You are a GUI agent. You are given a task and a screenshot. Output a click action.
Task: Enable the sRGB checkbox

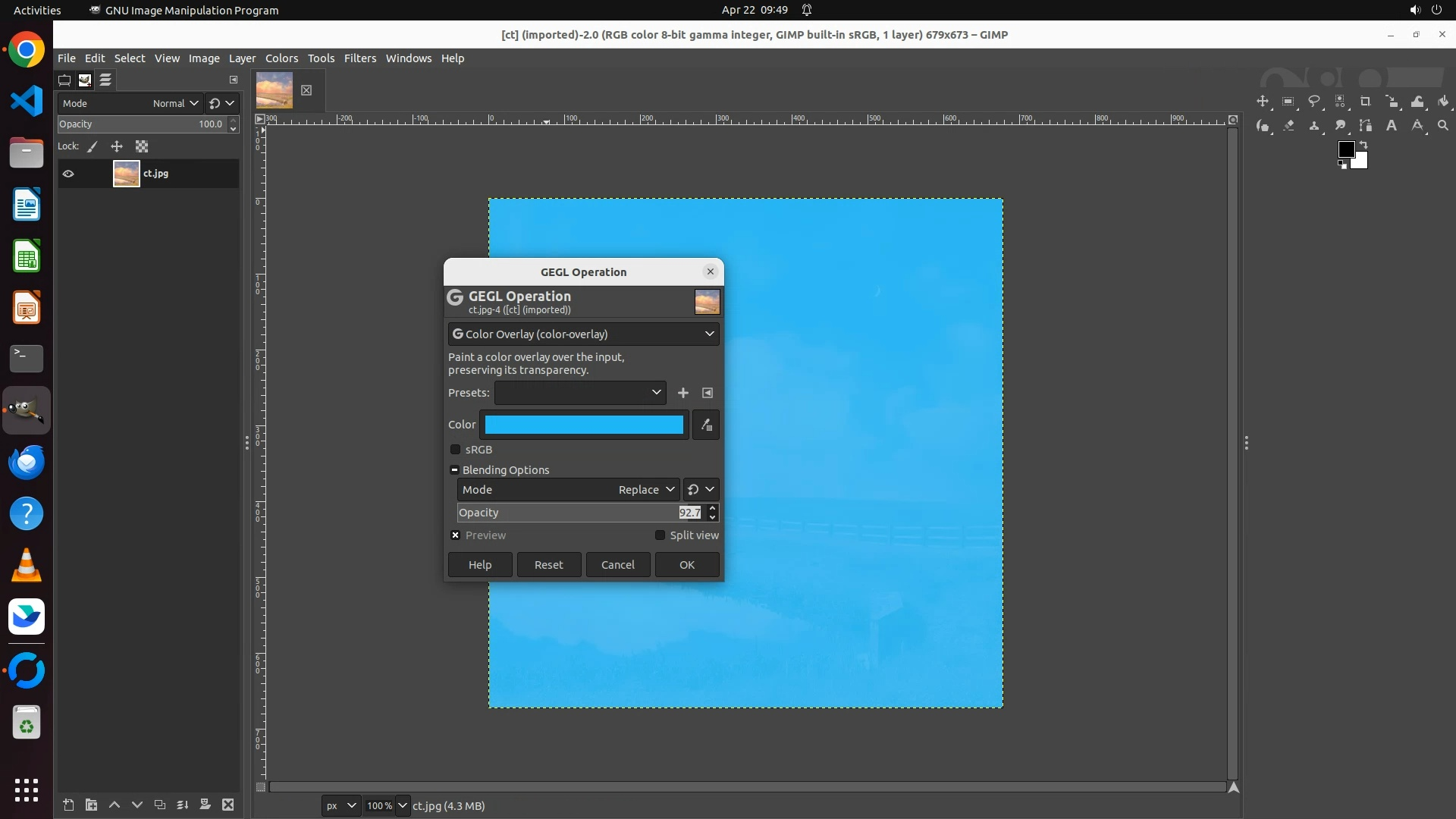click(x=456, y=450)
